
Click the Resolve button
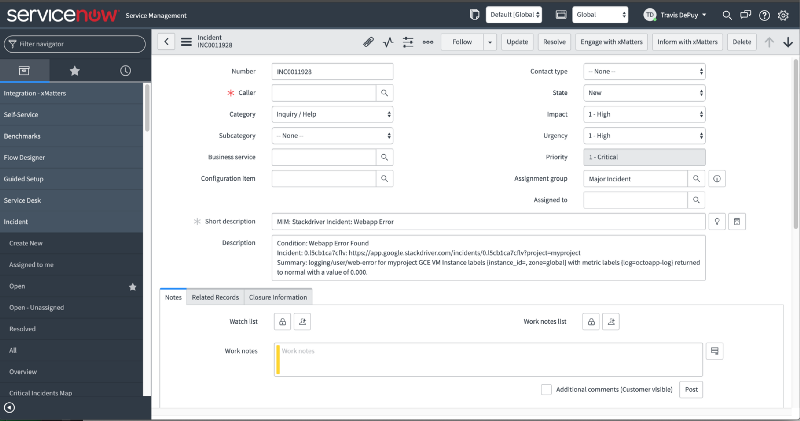553,42
